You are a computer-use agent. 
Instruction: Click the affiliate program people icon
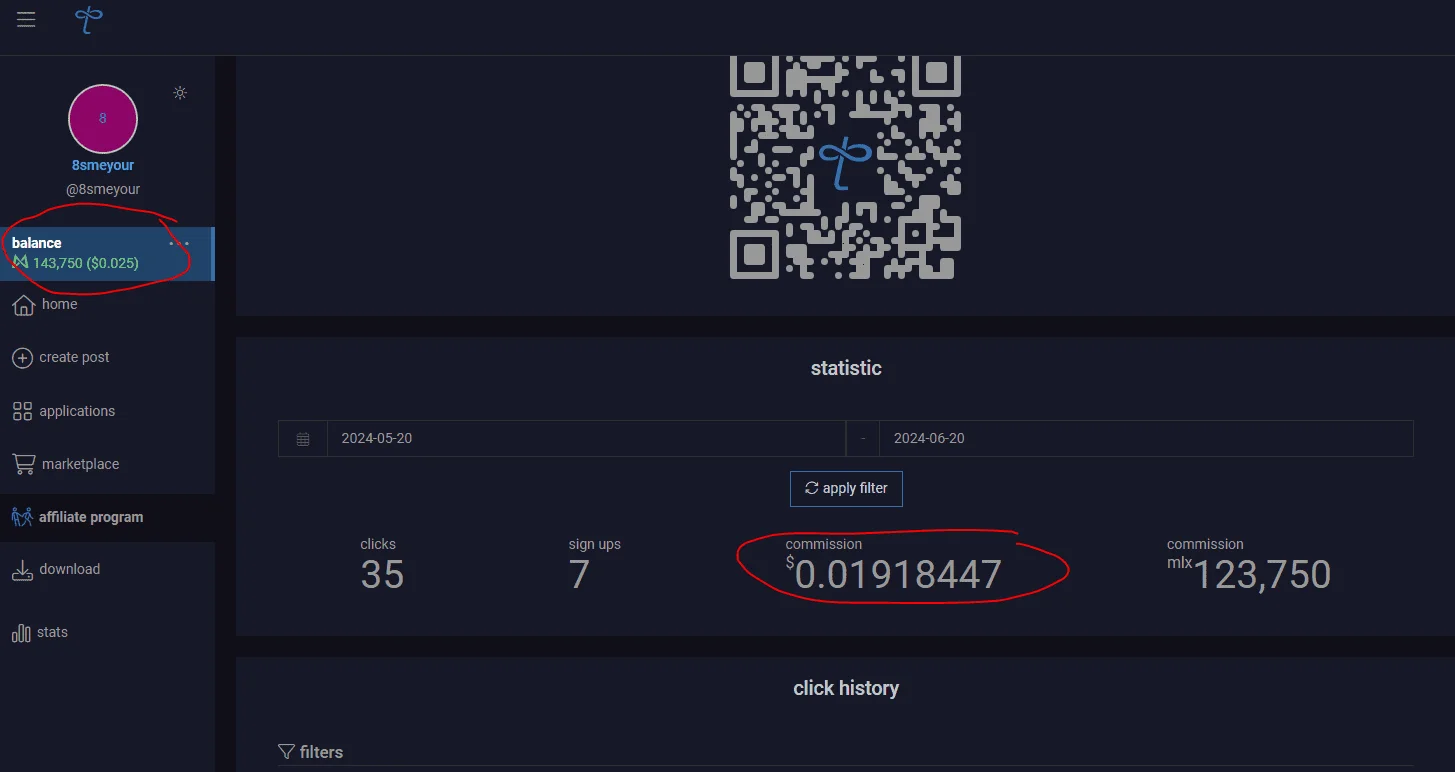pos(22,517)
